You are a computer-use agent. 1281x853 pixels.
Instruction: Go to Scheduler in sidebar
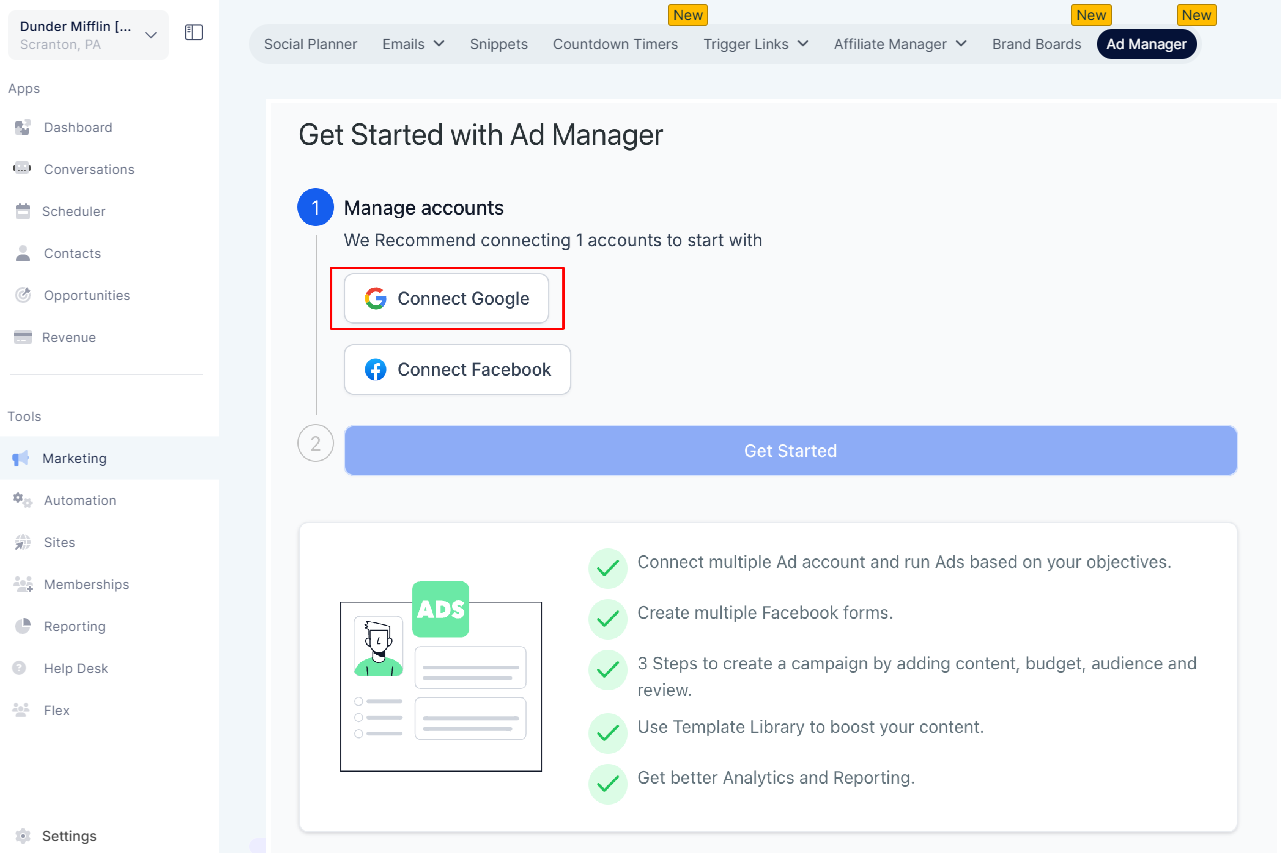click(74, 211)
